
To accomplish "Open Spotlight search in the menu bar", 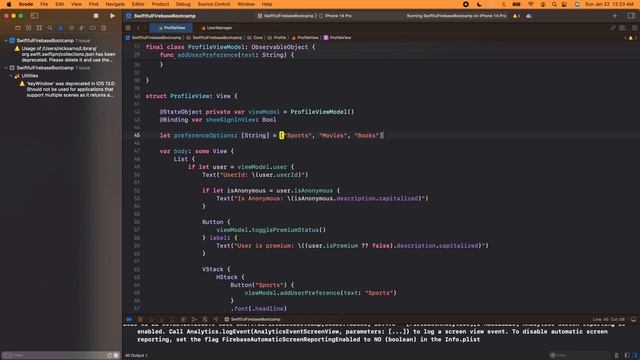I will pyautogui.click(x=554, y=4).
